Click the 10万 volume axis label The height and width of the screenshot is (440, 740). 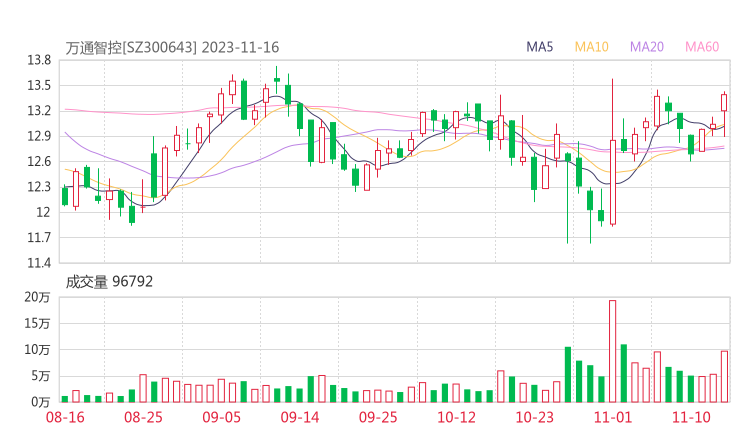click(x=37, y=350)
